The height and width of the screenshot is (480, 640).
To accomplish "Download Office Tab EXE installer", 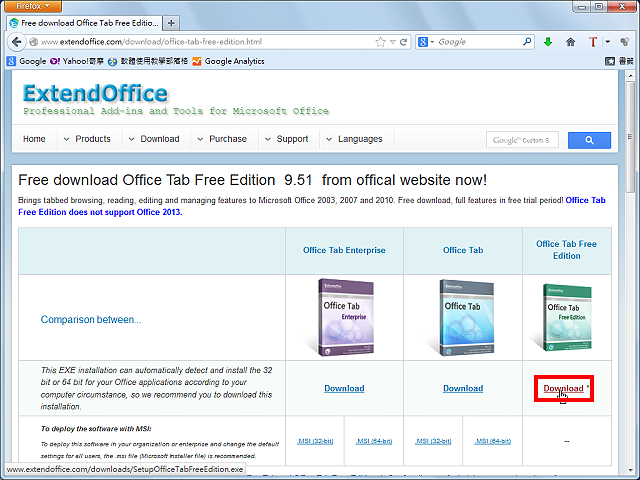I will pyautogui.click(x=463, y=388).
